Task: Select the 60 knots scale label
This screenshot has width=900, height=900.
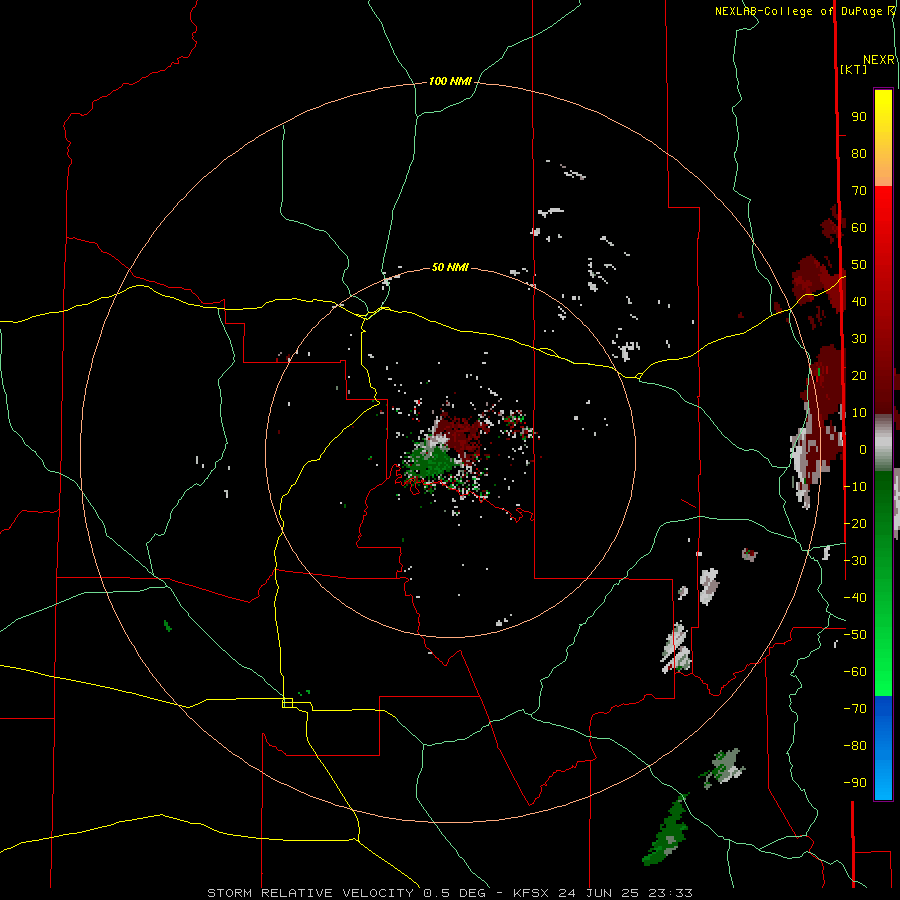Action: [859, 228]
